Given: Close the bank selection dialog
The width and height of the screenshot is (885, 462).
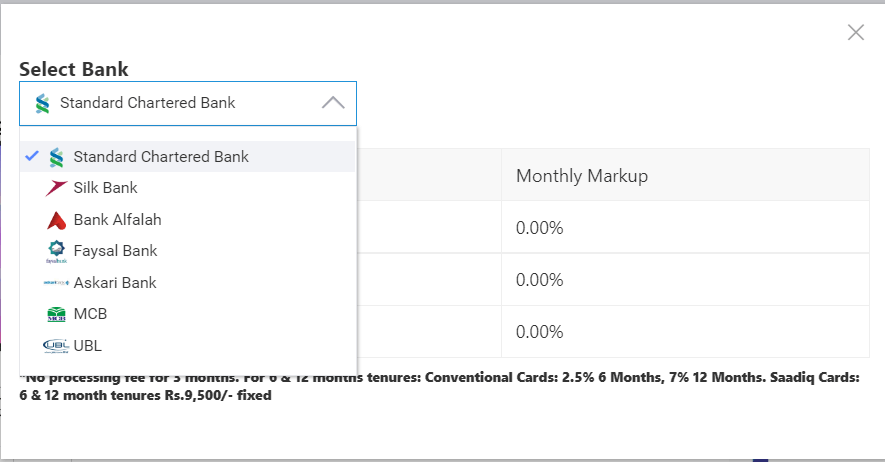Looking at the screenshot, I should [x=856, y=33].
